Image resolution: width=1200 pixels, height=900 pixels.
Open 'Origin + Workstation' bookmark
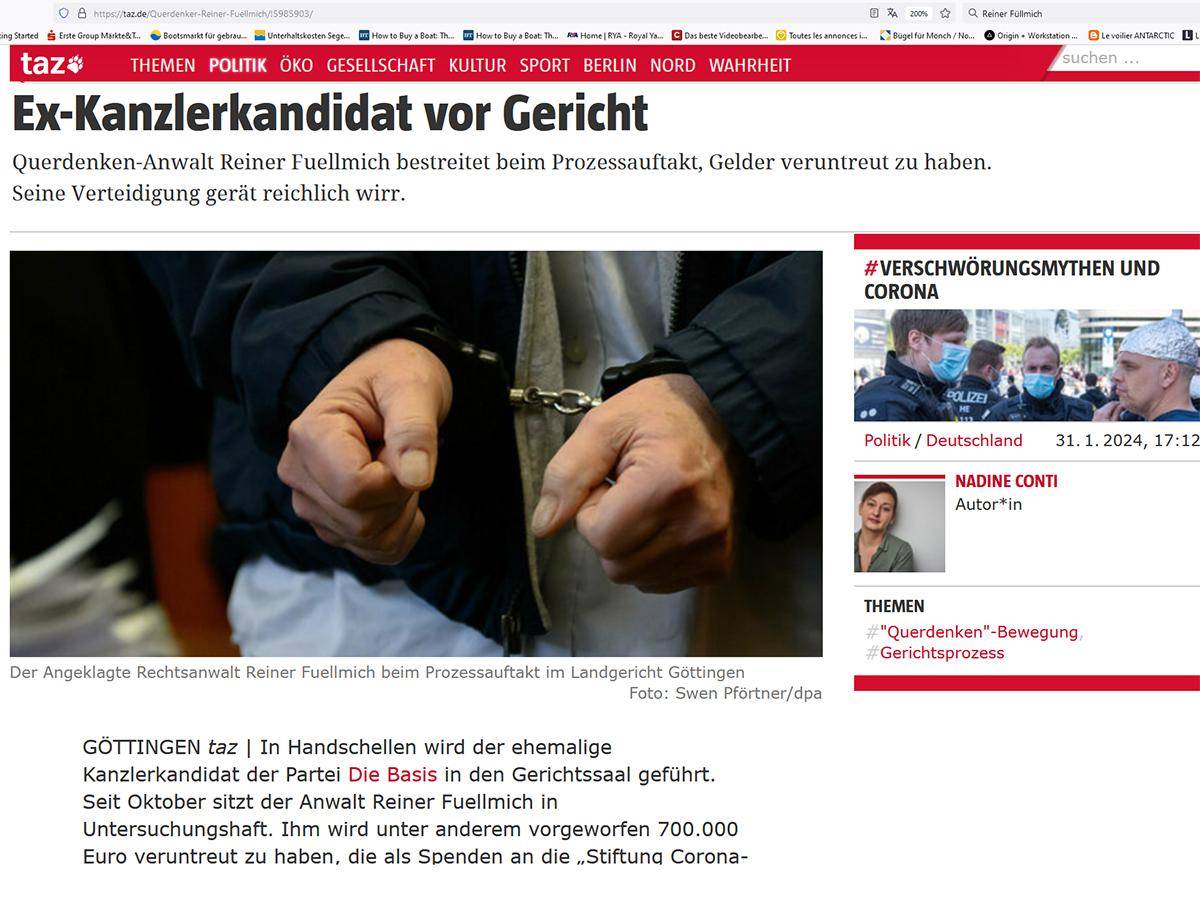pyautogui.click(x=1031, y=35)
